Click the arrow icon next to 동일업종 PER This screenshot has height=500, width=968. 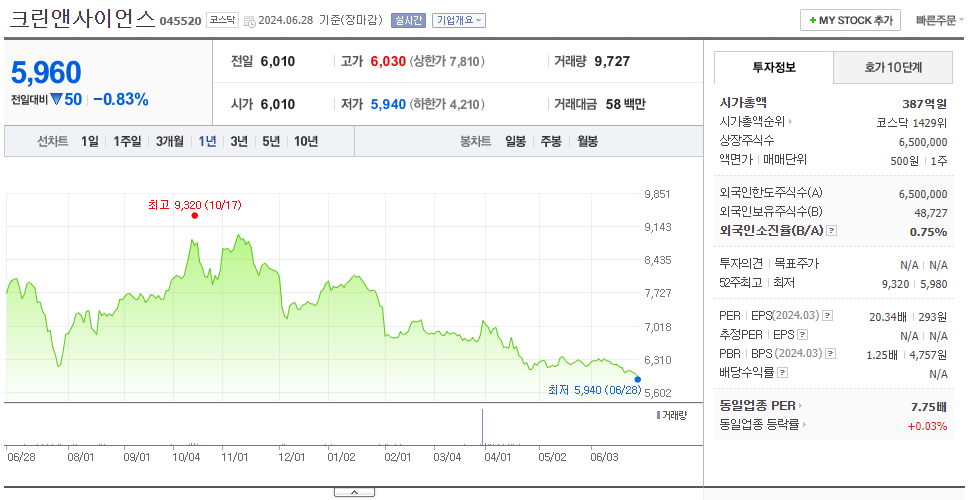point(801,406)
